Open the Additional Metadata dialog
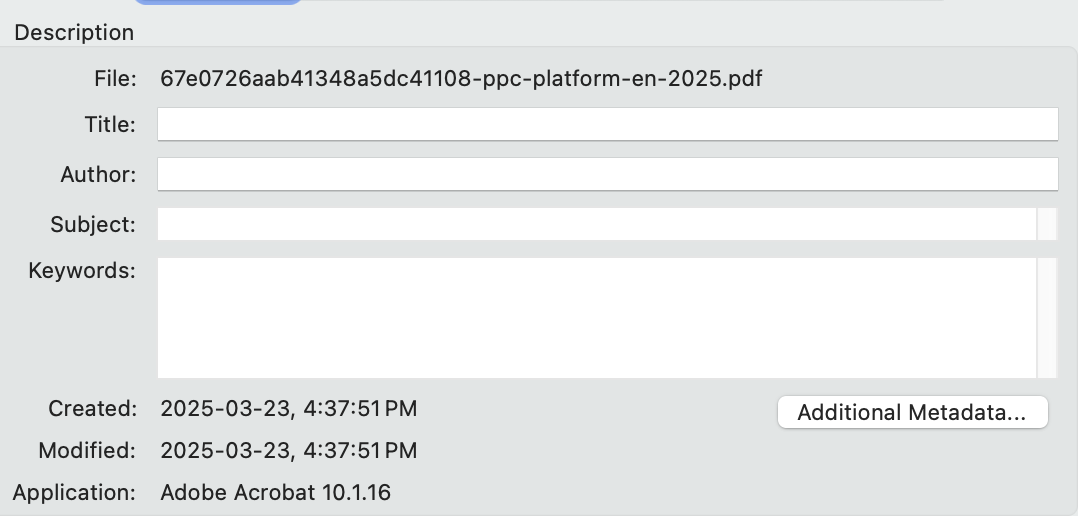This screenshot has height=516, width=1078. pyautogui.click(x=912, y=413)
